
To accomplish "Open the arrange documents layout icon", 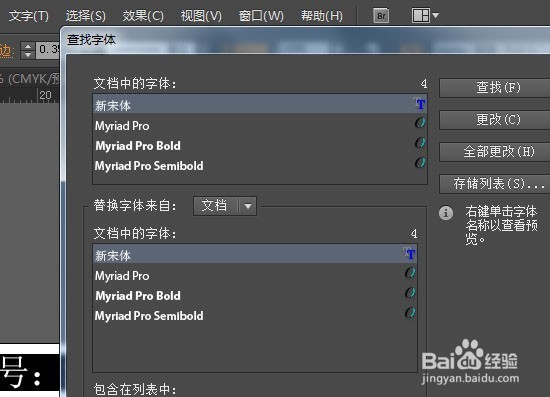I will (421, 15).
